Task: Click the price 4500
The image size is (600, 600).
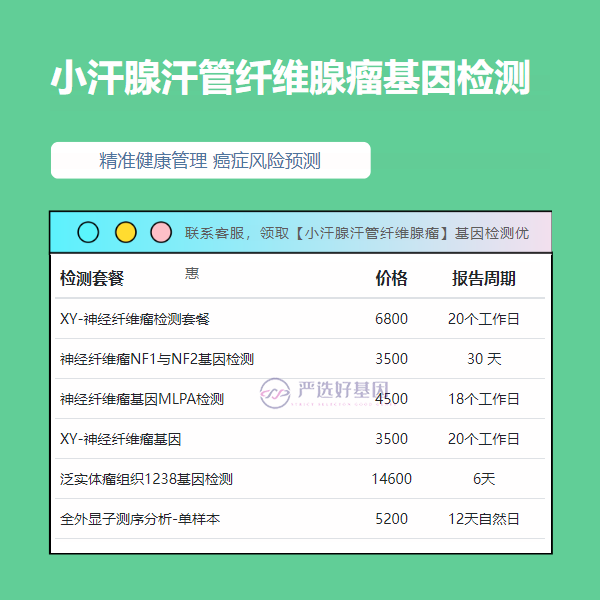Action: [391, 399]
